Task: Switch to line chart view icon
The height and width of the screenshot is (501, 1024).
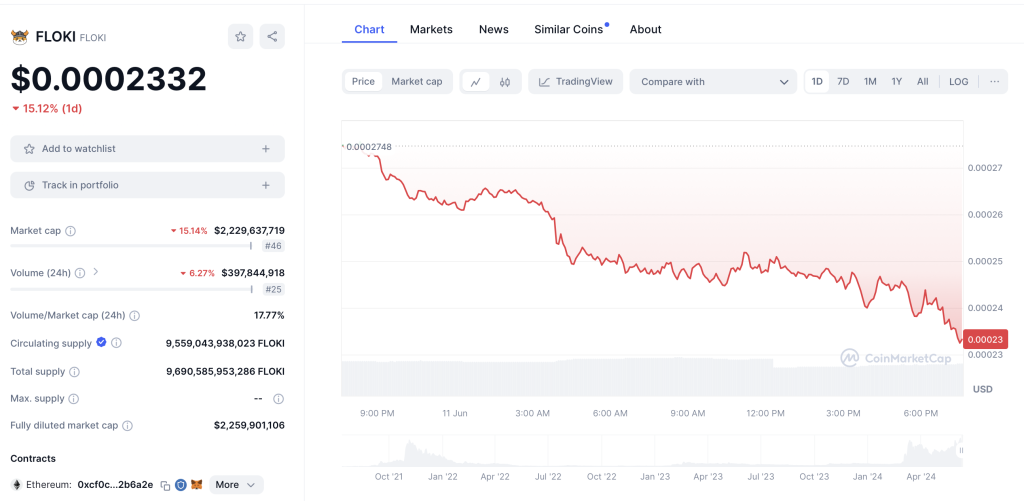Action: 476,82
